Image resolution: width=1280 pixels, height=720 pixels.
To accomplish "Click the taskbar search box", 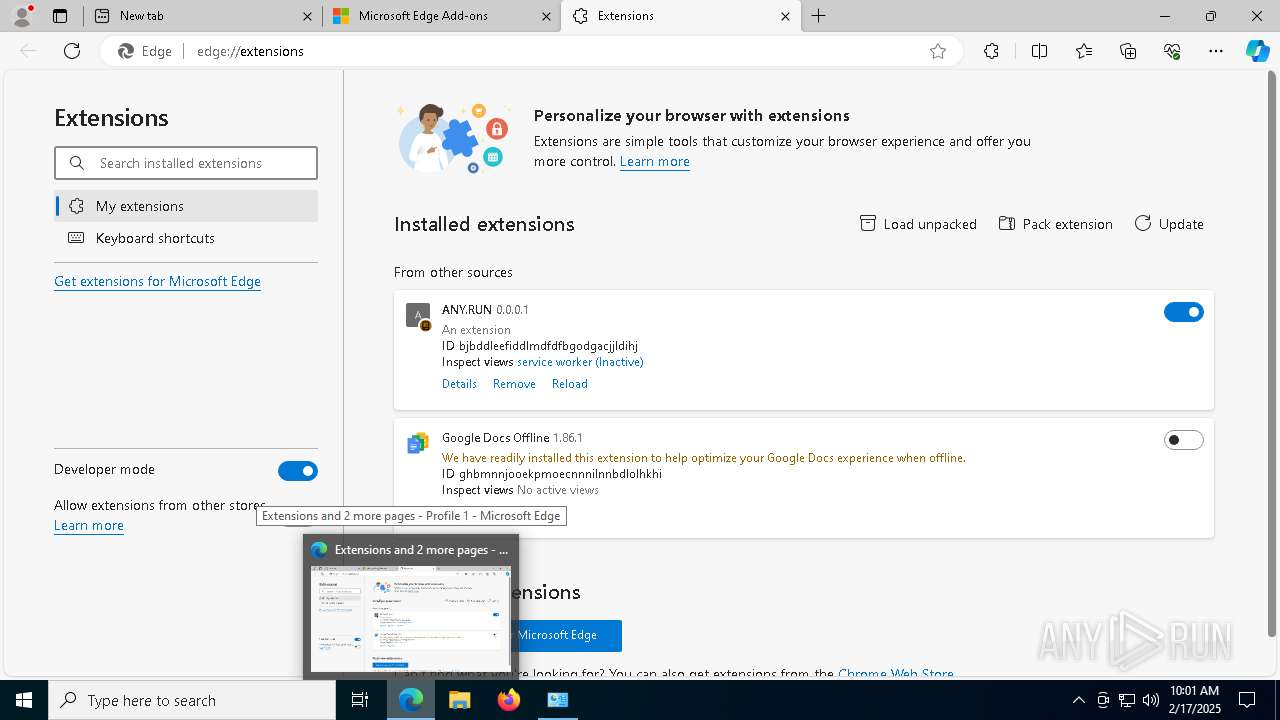I will point(192,700).
